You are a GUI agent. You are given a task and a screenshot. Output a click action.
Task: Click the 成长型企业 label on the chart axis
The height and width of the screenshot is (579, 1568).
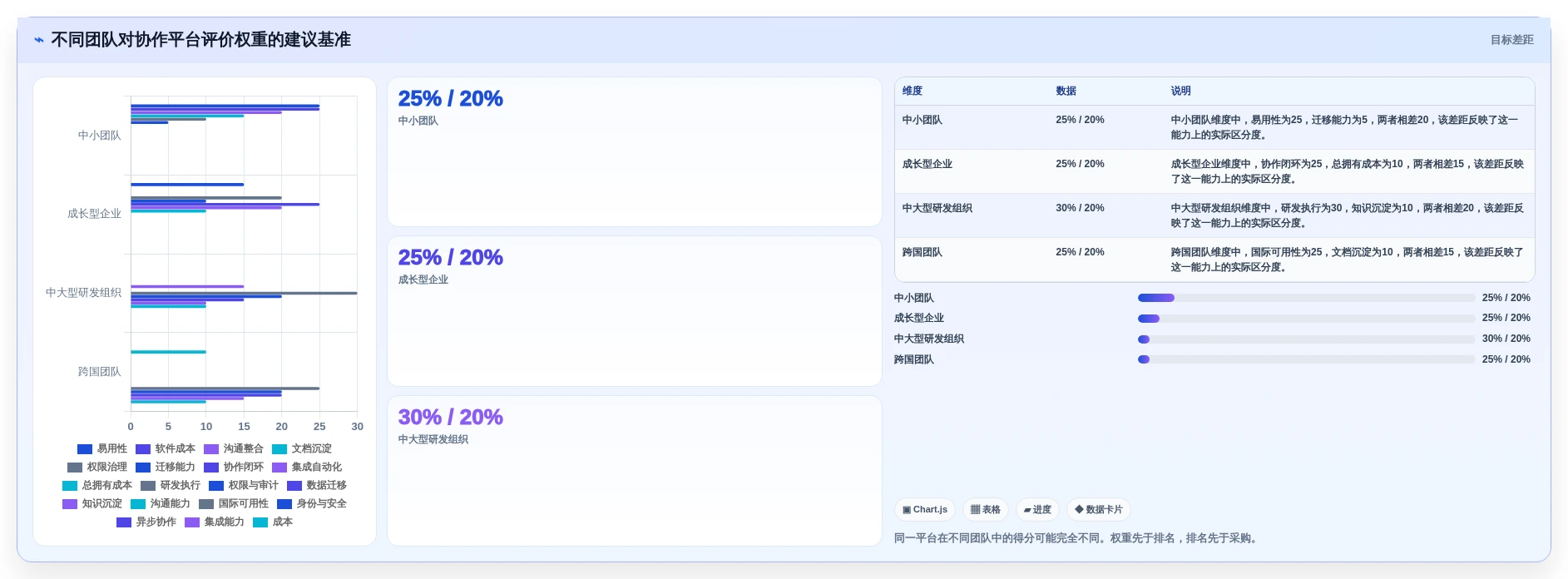point(94,214)
